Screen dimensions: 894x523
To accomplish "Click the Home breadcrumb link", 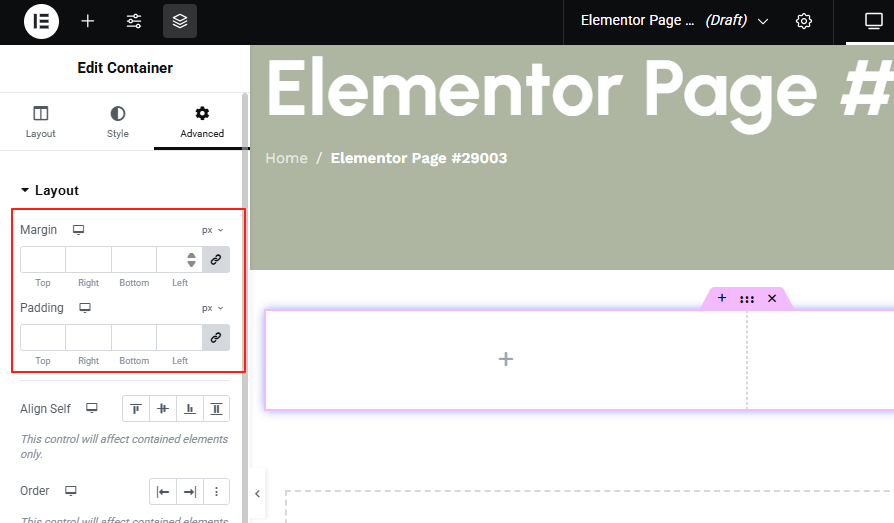I will coord(286,158).
